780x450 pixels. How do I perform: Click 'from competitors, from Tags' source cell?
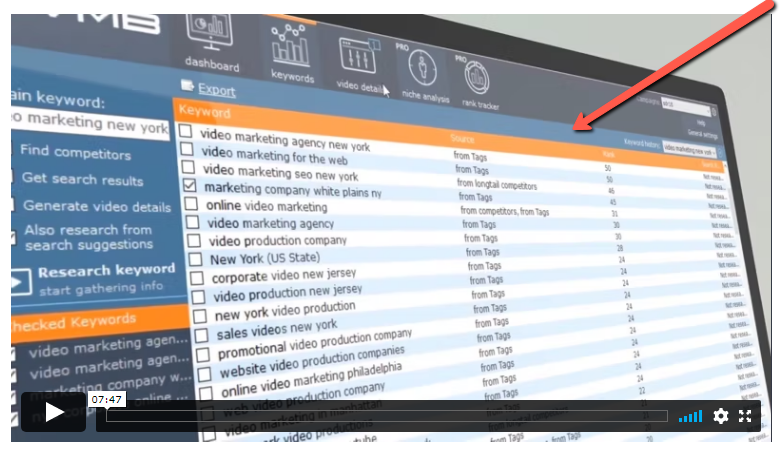point(504,211)
